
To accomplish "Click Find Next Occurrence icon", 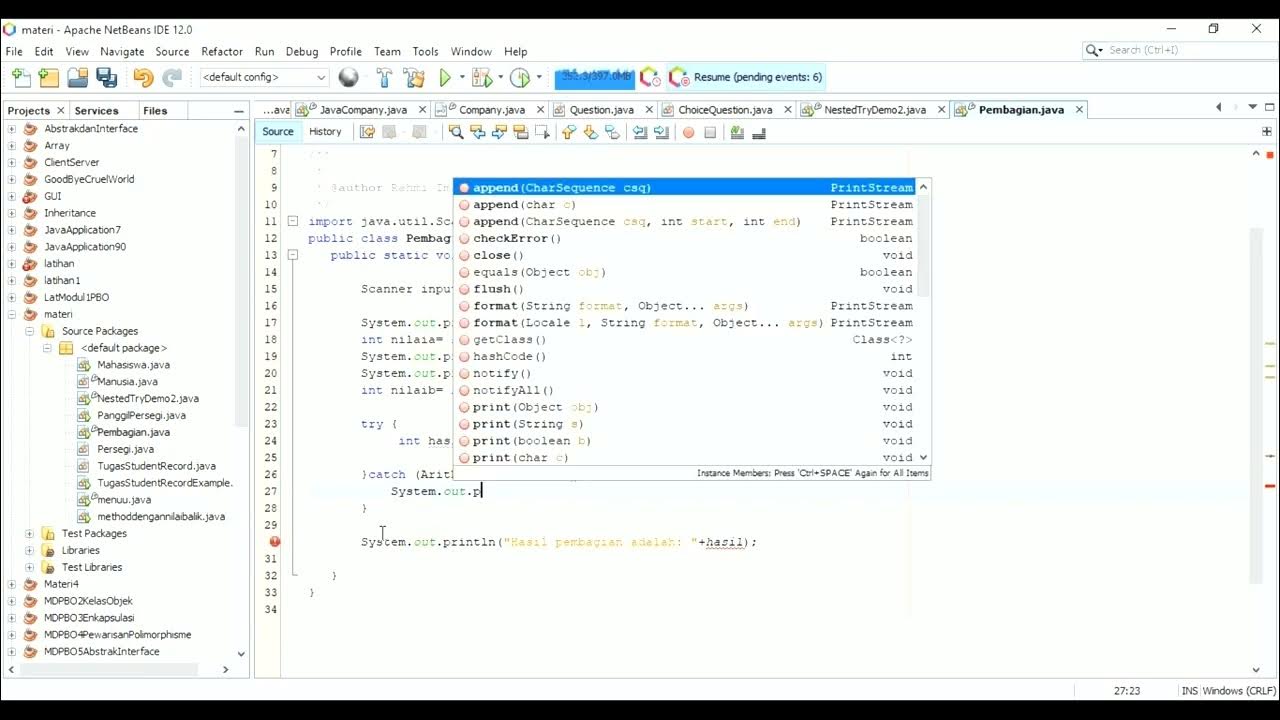I will (x=499, y=132).
